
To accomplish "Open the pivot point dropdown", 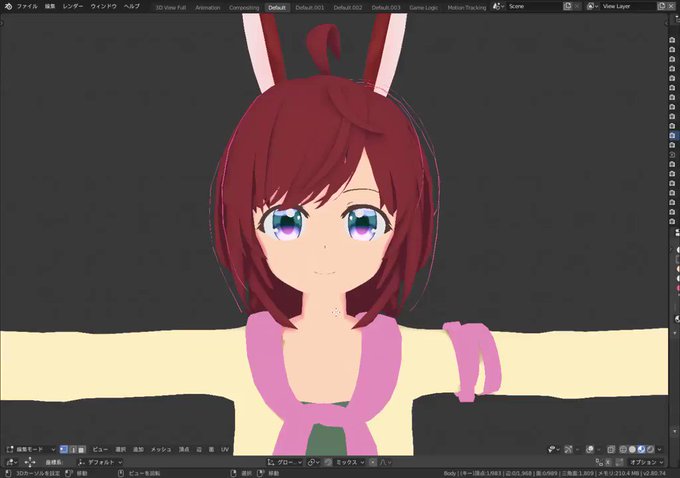I will pos(313,462).
